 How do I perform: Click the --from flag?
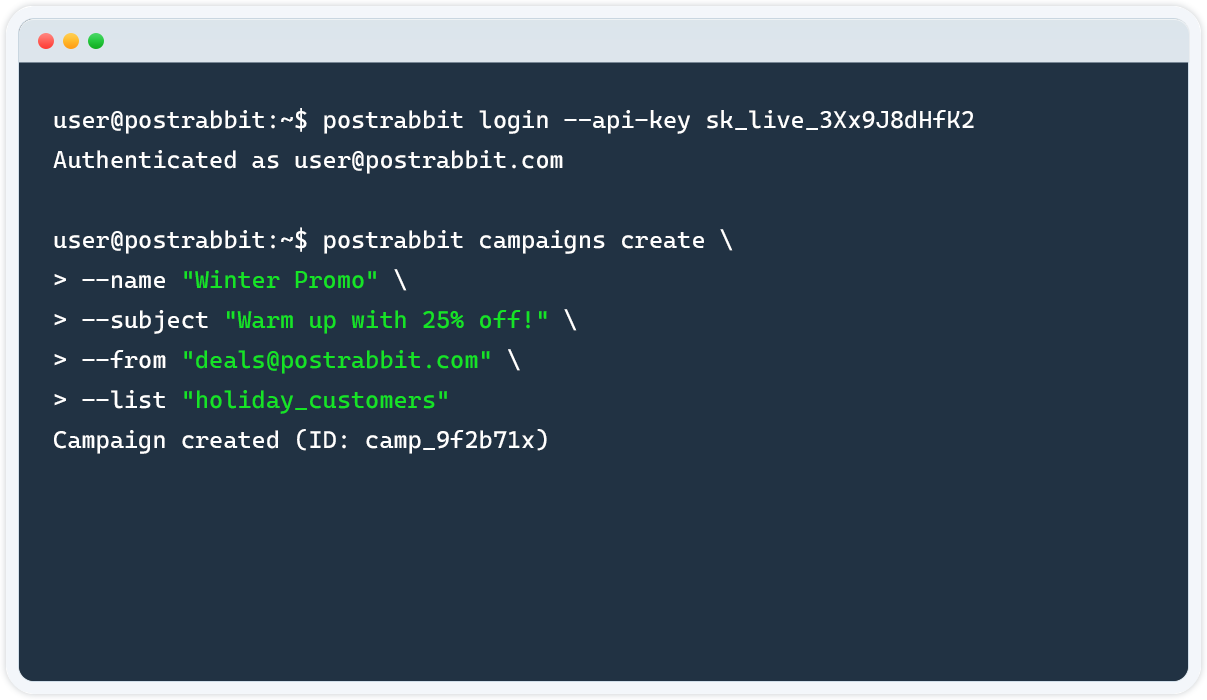[x=123, y=361]
